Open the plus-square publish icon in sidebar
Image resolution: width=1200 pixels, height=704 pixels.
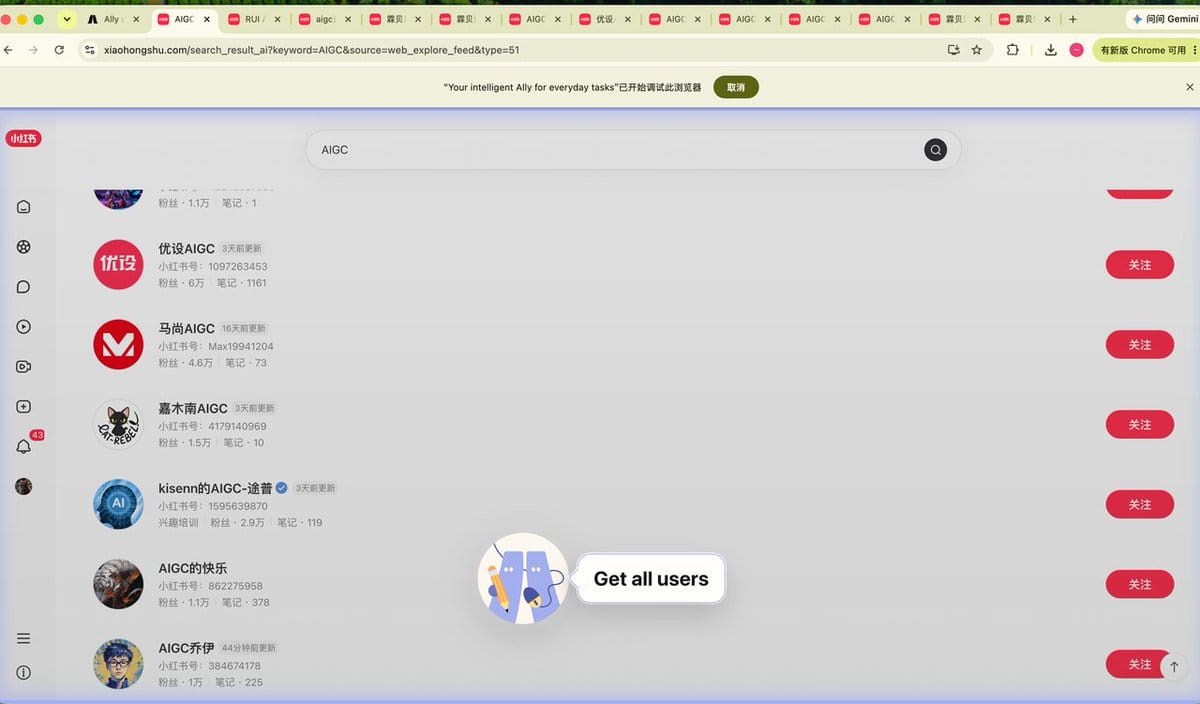(x=24, y=407)
